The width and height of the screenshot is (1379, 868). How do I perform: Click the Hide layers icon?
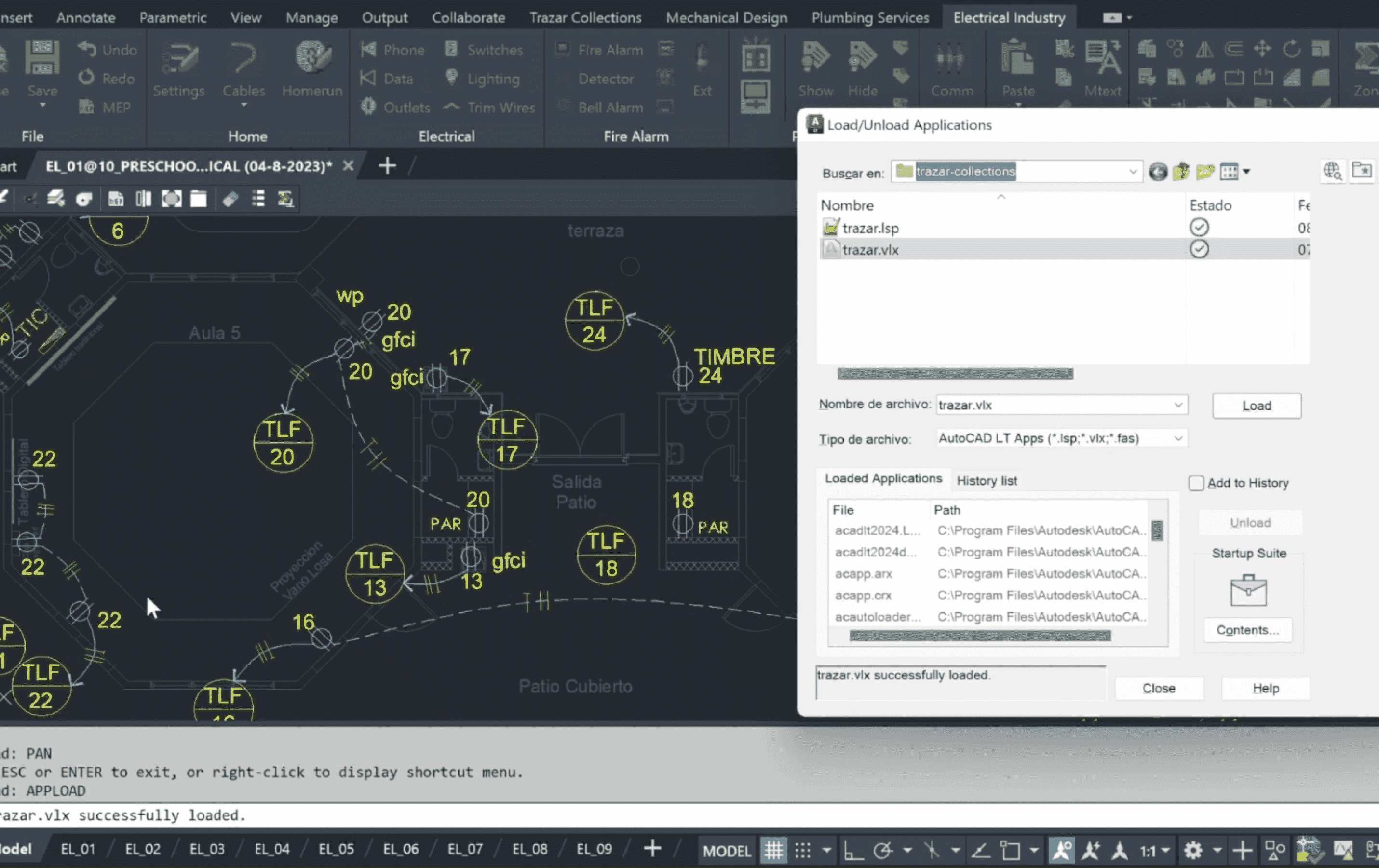coord(863,57)
